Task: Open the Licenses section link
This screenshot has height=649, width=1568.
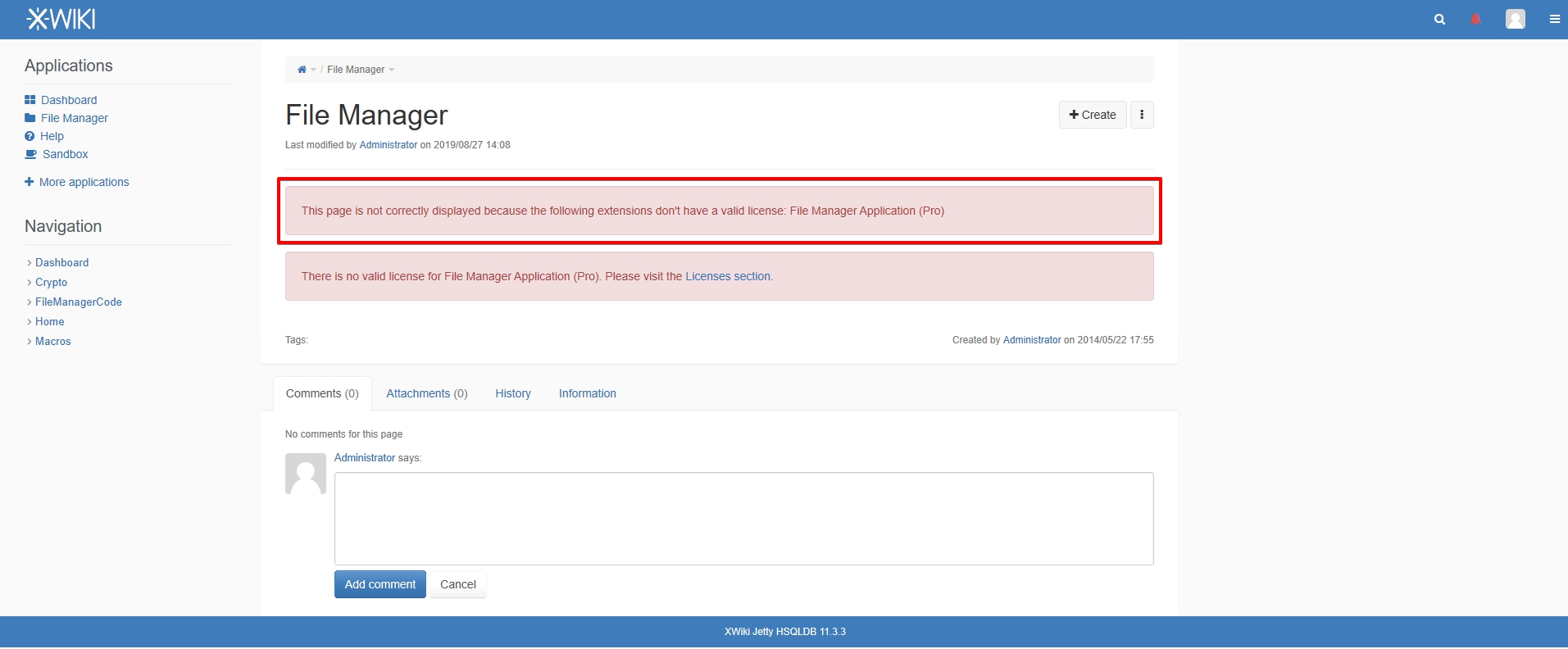Action: coord(728,276)
